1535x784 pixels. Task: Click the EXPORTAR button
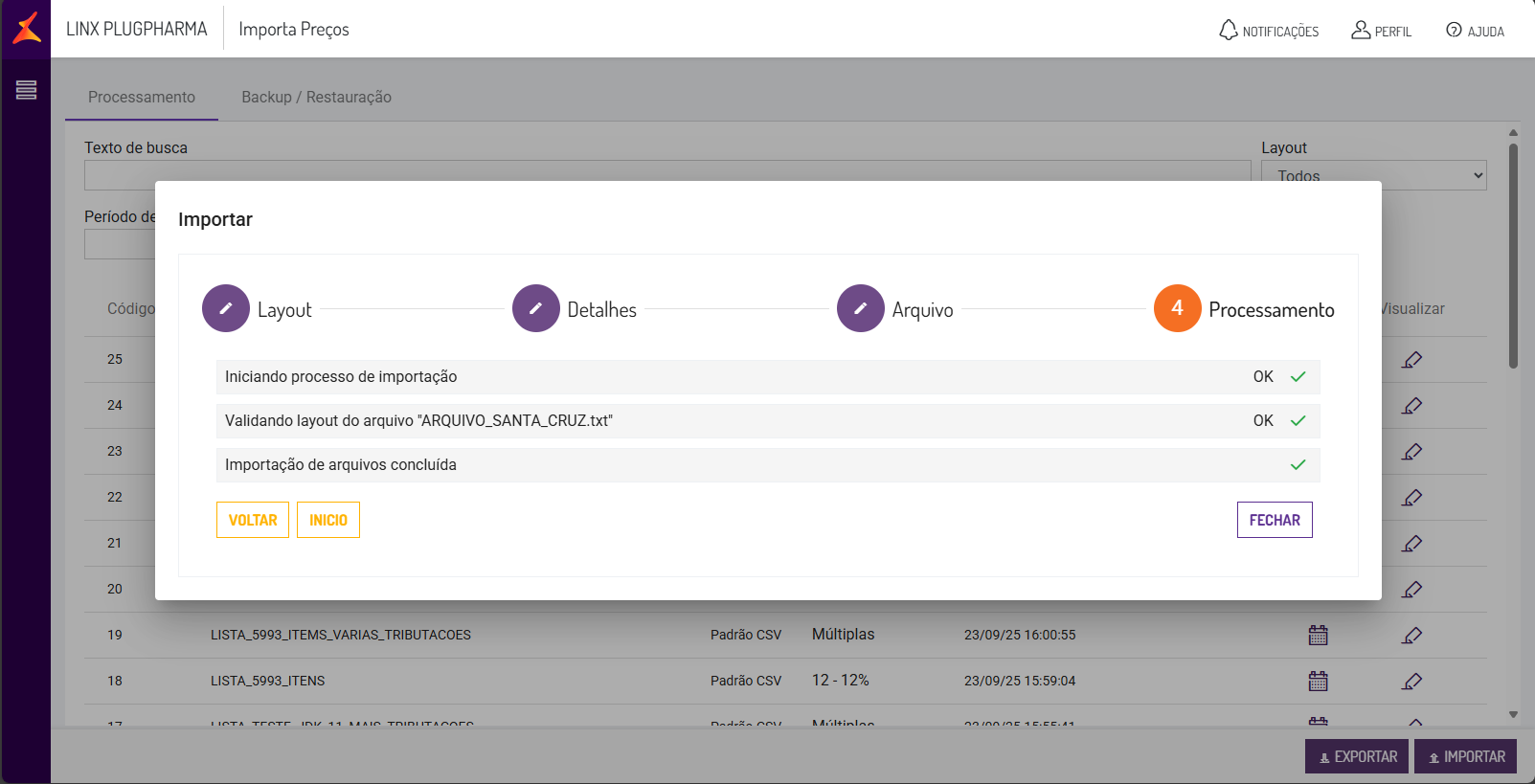pyautogui.click(x=1357, y=756)
